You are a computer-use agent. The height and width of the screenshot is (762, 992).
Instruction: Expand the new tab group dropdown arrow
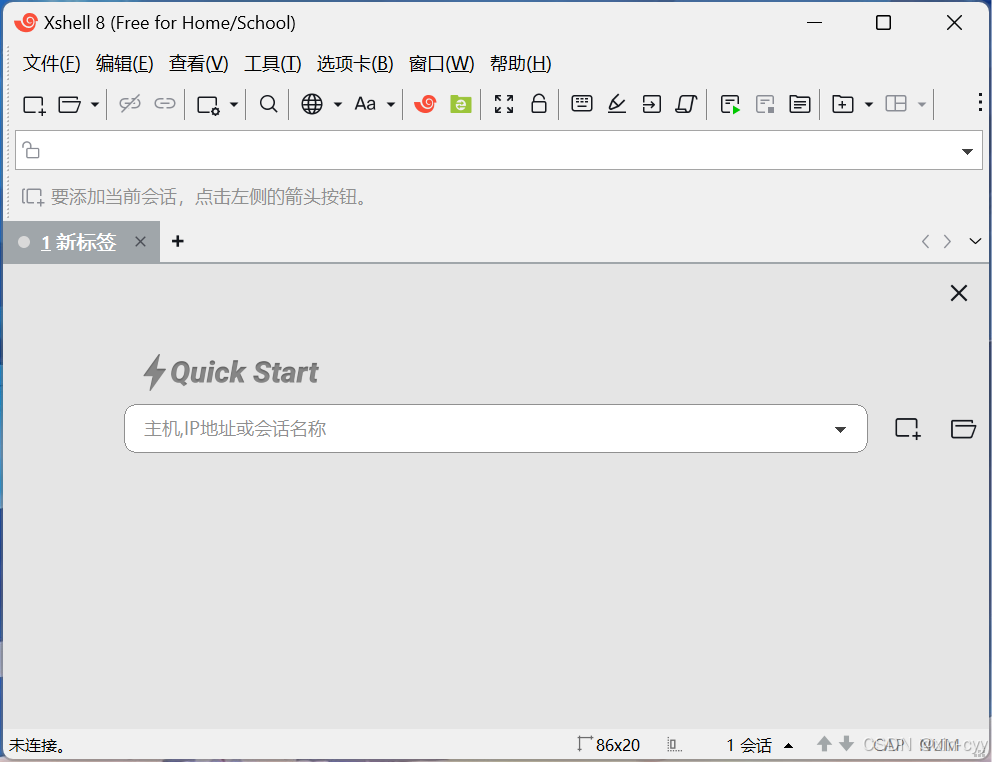(x=869, y=104)
